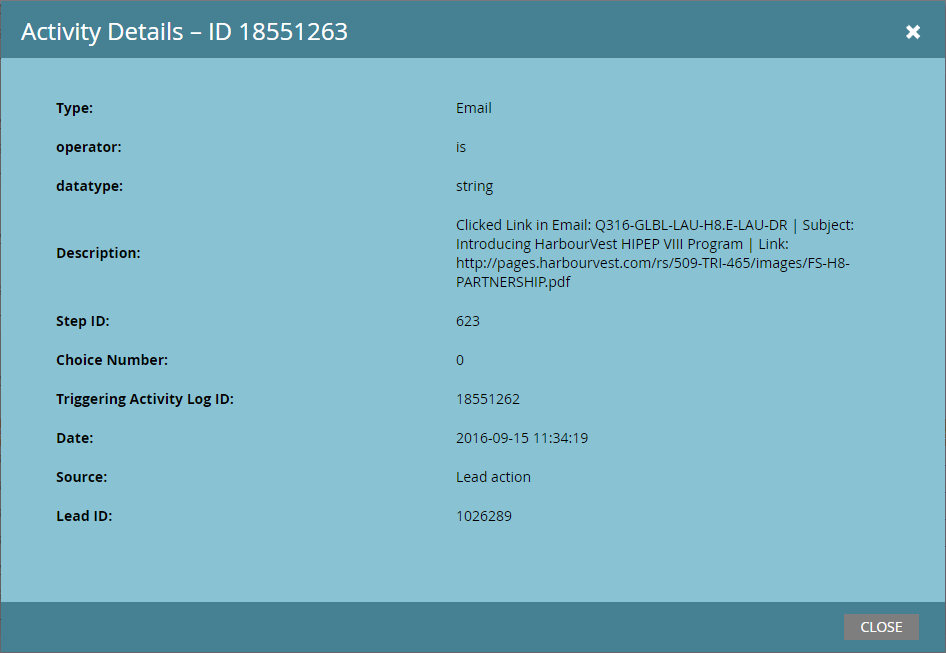Click the subject text 'Introducing HarbourVest HIPEP VIII Program'
Image resolution: width=946 pixels, height=653 pixels.
(x=599, y=244)
